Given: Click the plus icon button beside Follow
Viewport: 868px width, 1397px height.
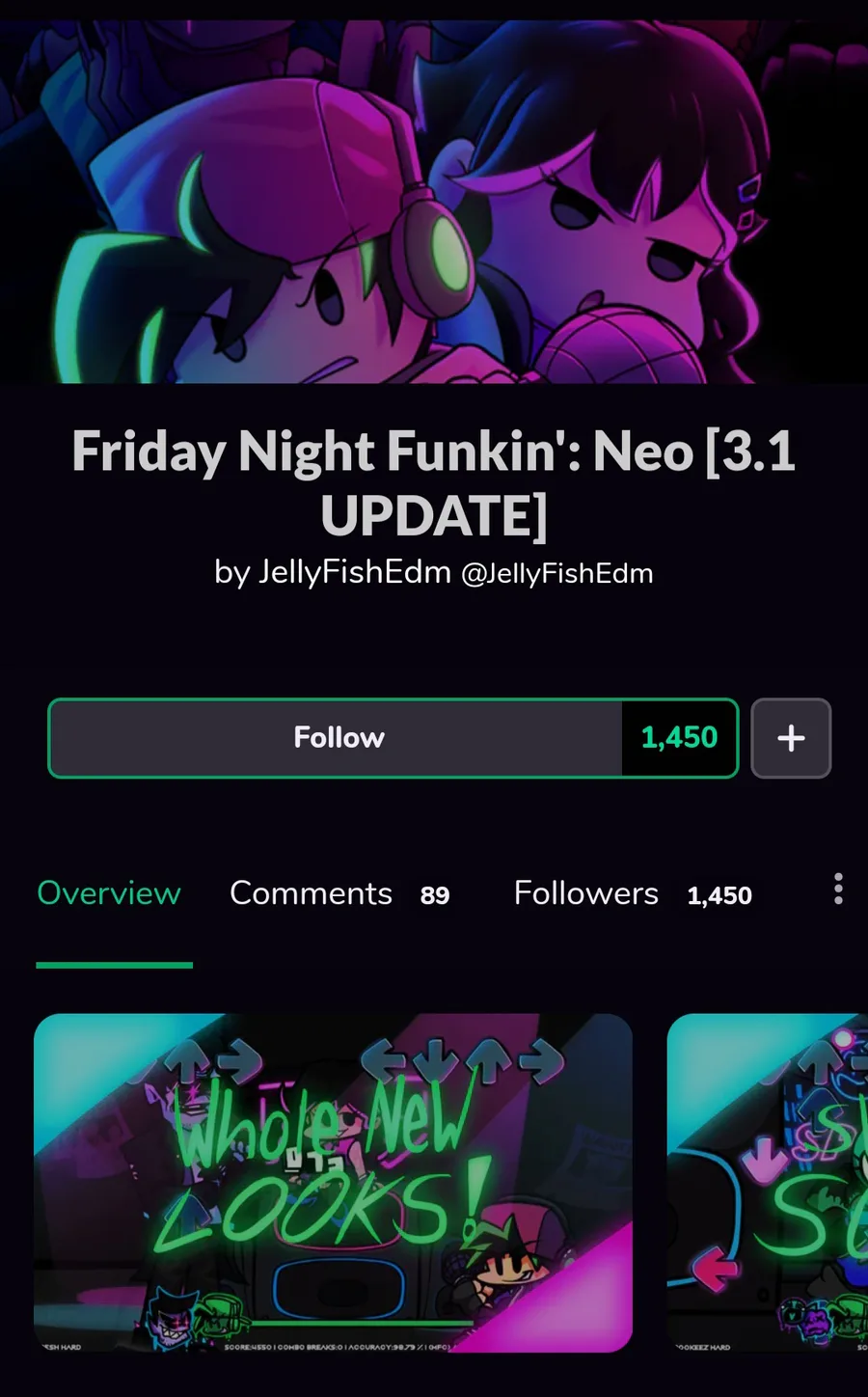Looking at the screenshot, I should 791,738.
